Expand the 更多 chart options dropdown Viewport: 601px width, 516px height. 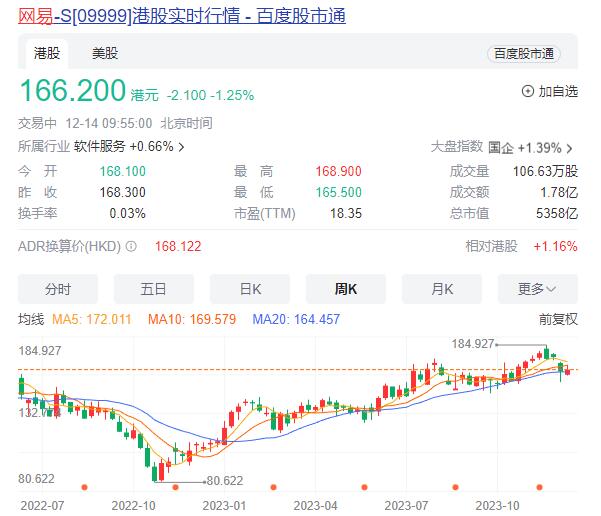[537, 289]
